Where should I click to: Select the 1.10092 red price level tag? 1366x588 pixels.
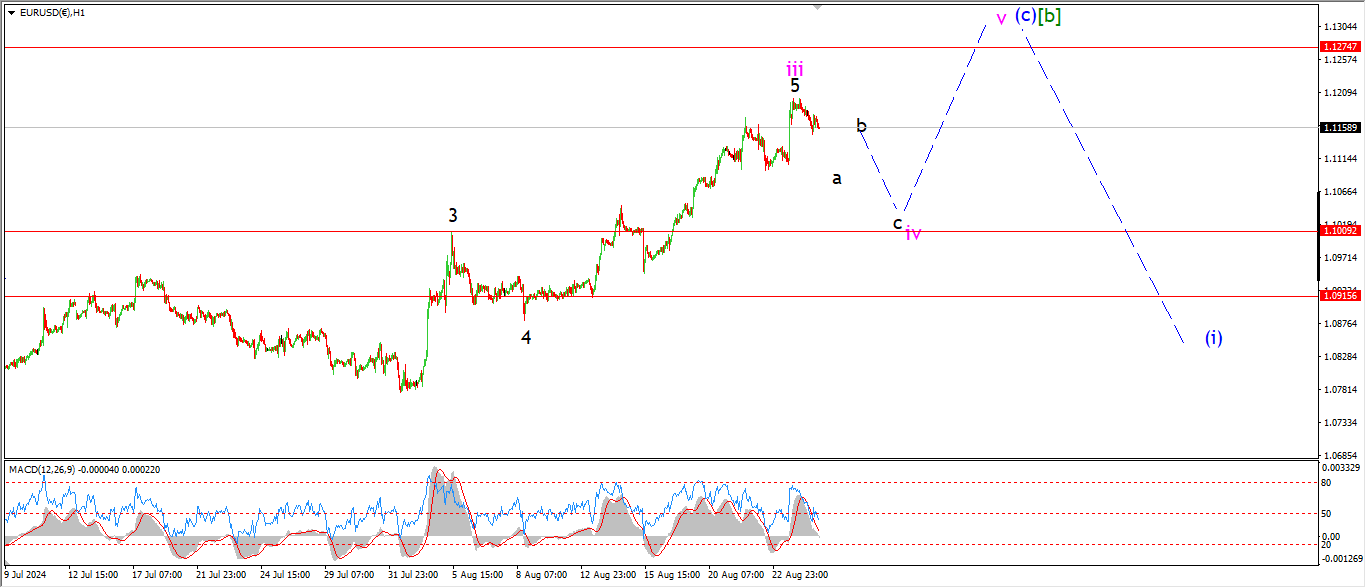pos(1341,231)
